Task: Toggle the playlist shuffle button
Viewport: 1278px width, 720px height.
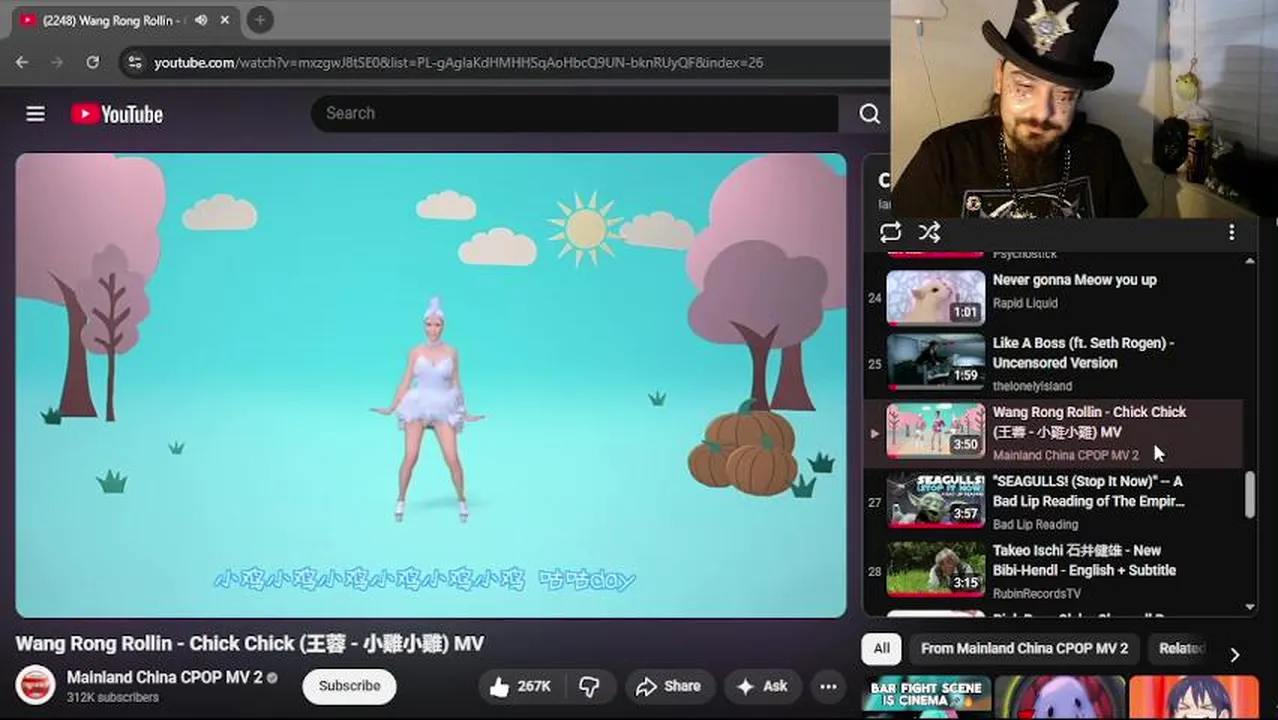Action: 929,232
